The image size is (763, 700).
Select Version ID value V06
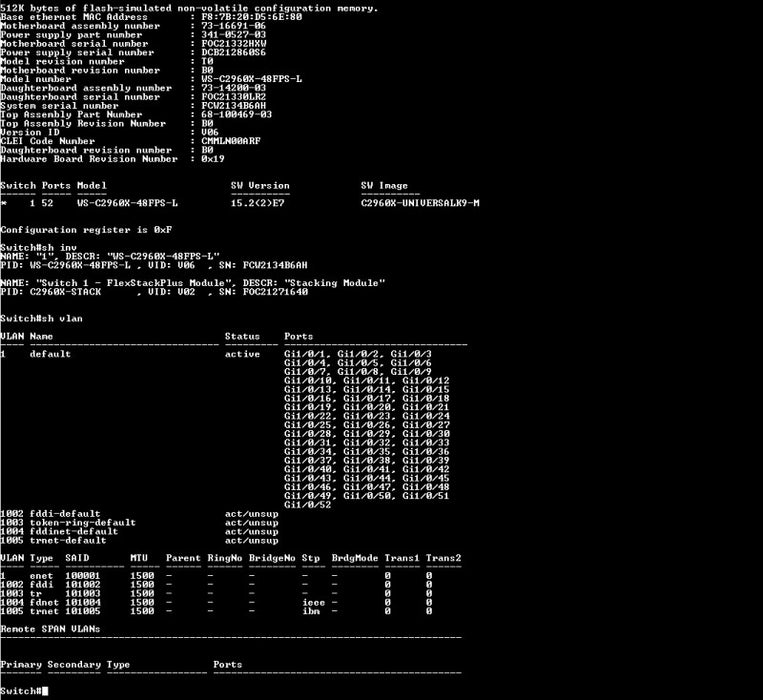(x=210, y=132)
